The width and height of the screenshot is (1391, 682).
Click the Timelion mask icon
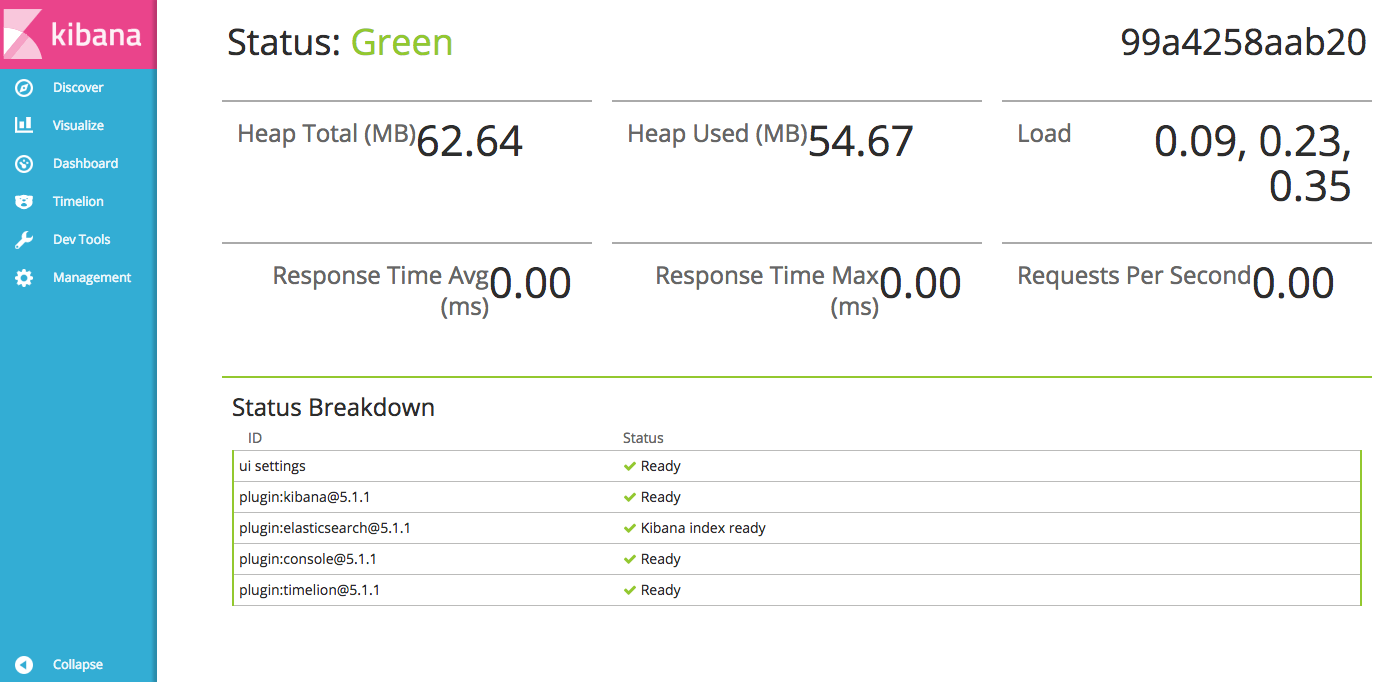pyautogui.click(x=24, y=202)
